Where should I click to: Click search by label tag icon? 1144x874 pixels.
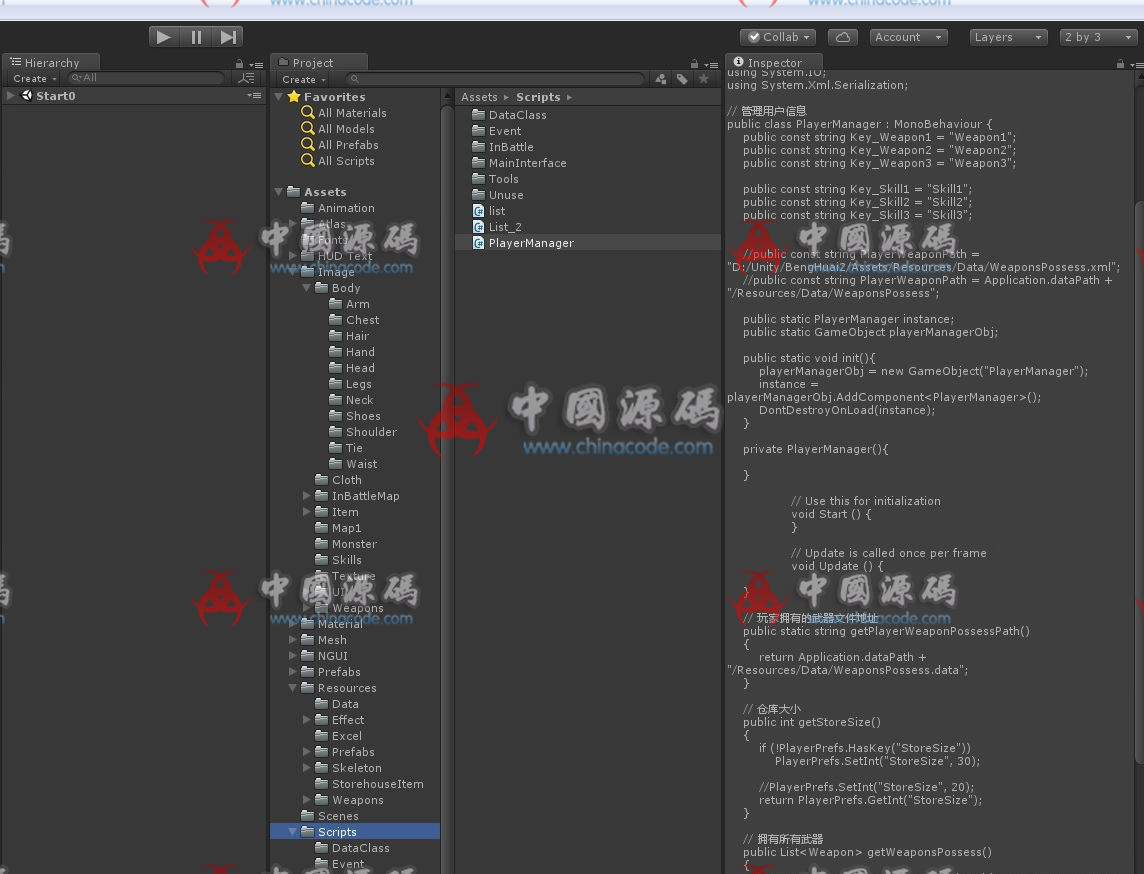(682, 79)
